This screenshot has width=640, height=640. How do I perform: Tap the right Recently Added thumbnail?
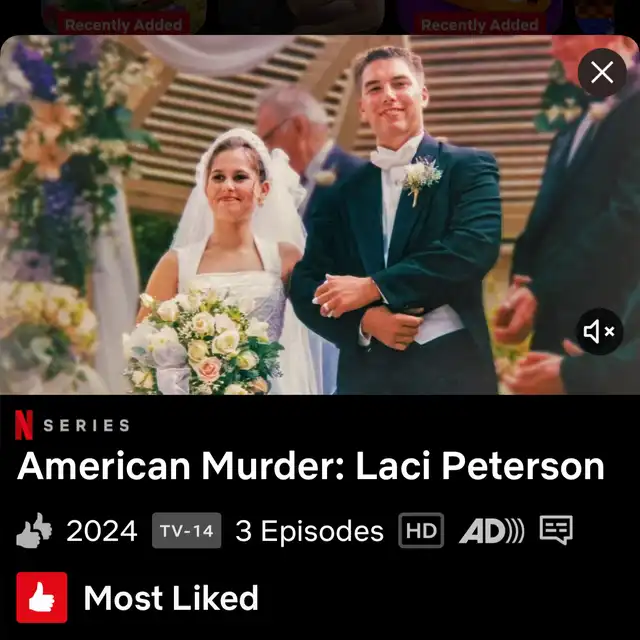click(480, 17)
